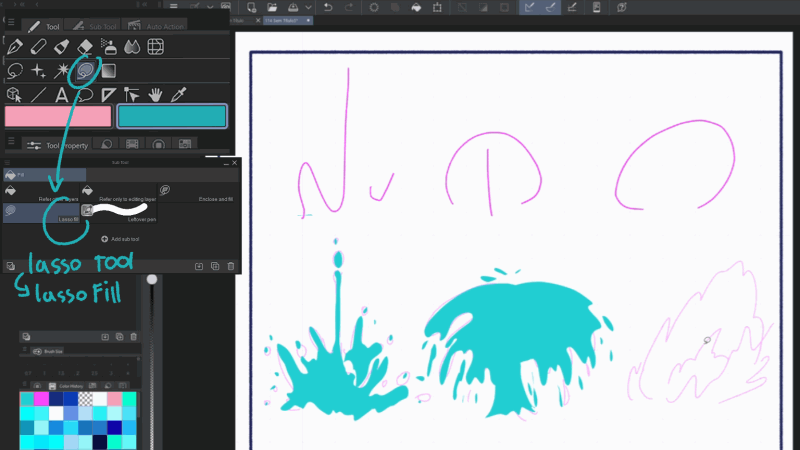Click the Scale transform toolbar icon

pyautogui.click(x=437, y=7)
